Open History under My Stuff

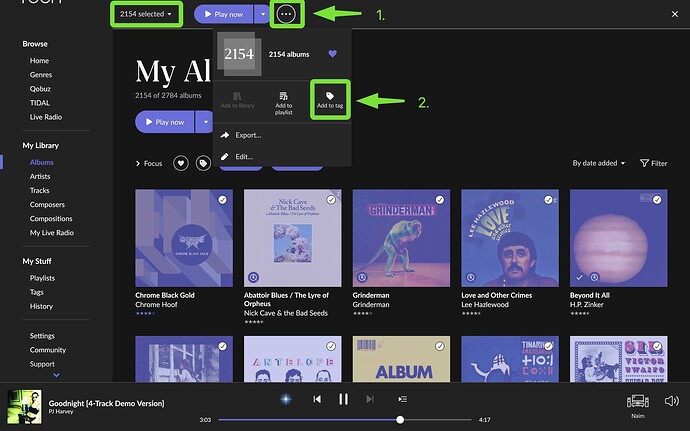point(41,306)
